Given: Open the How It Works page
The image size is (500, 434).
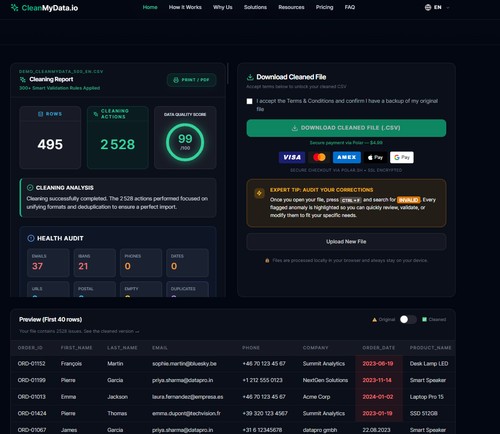Looking at the screenshot, I should point(185,7).
